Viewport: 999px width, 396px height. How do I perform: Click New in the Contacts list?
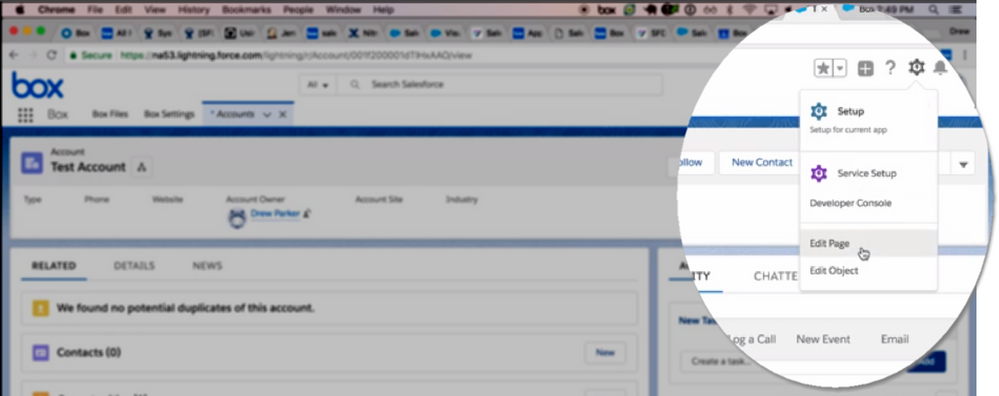pos(605,353)
